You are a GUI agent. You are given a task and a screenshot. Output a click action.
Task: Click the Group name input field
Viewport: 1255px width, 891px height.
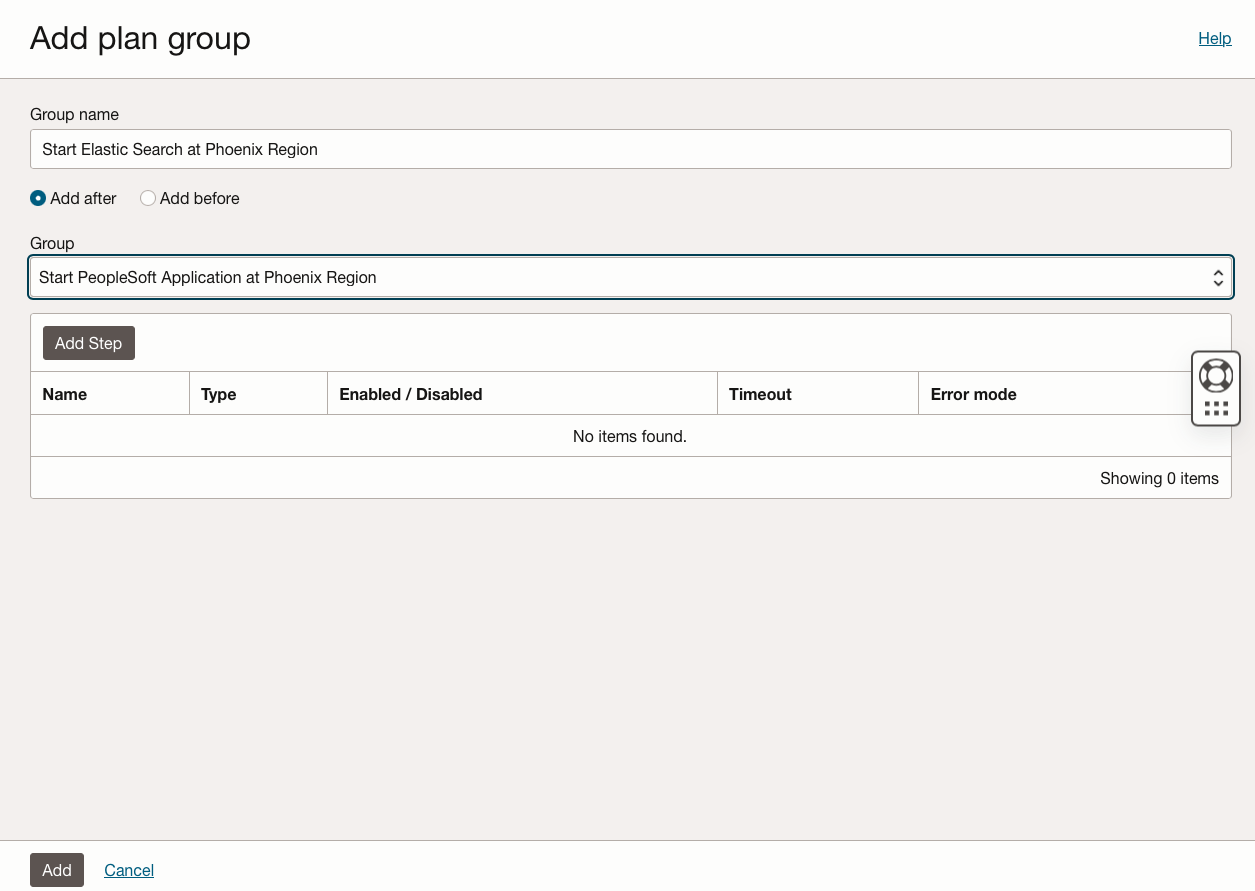pos(630,148)
